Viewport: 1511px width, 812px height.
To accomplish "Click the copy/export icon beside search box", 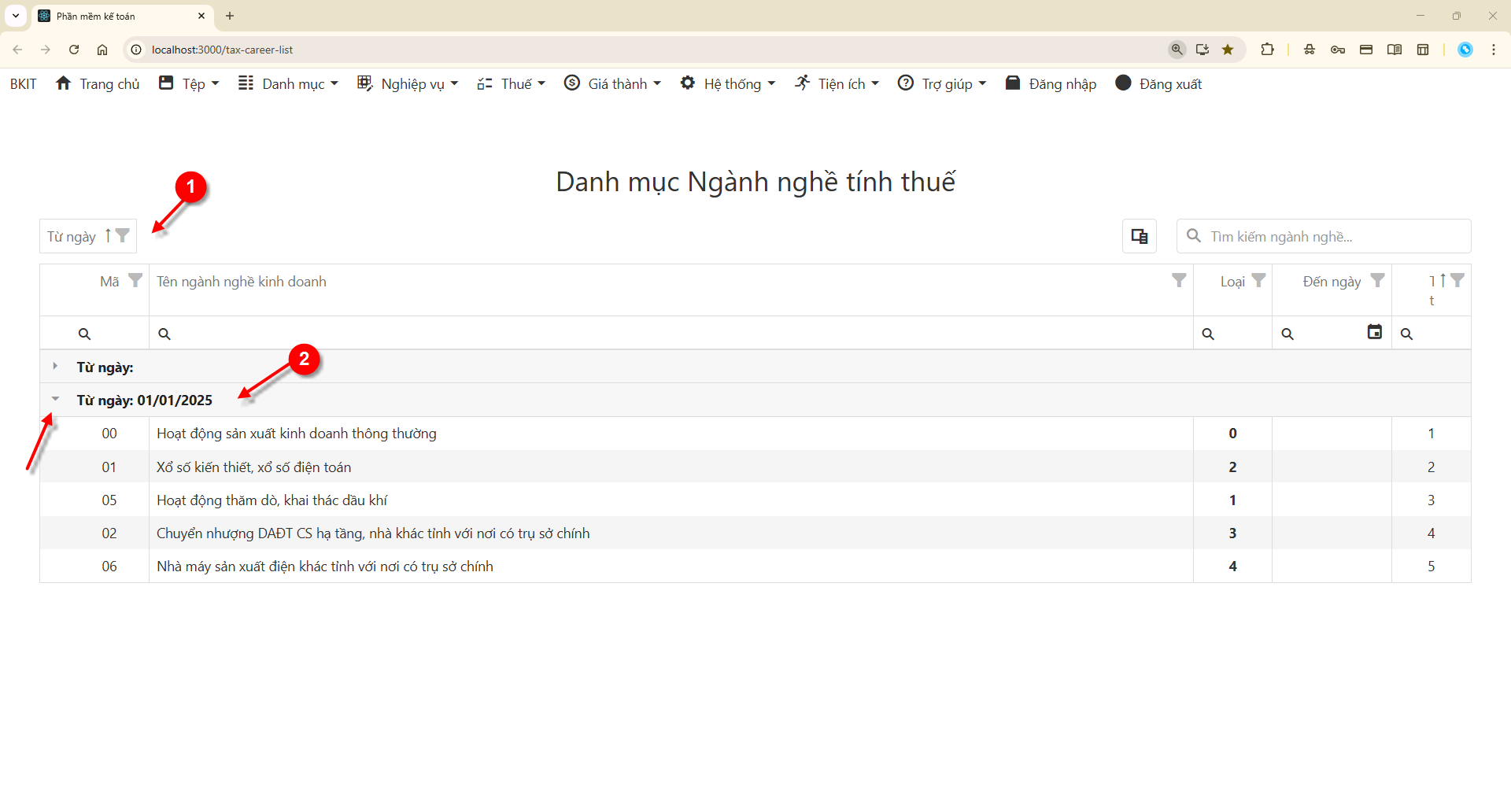I will pos(1139,236).
